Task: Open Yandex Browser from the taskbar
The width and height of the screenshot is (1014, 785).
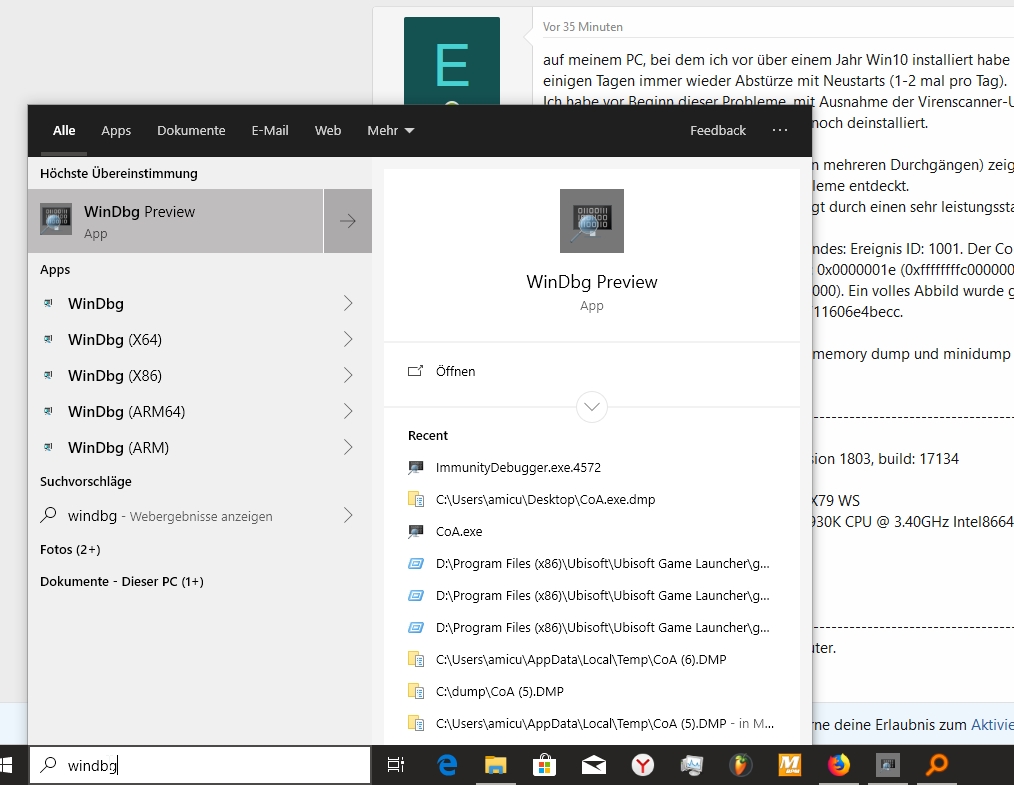Action: (x=641, y=765)
